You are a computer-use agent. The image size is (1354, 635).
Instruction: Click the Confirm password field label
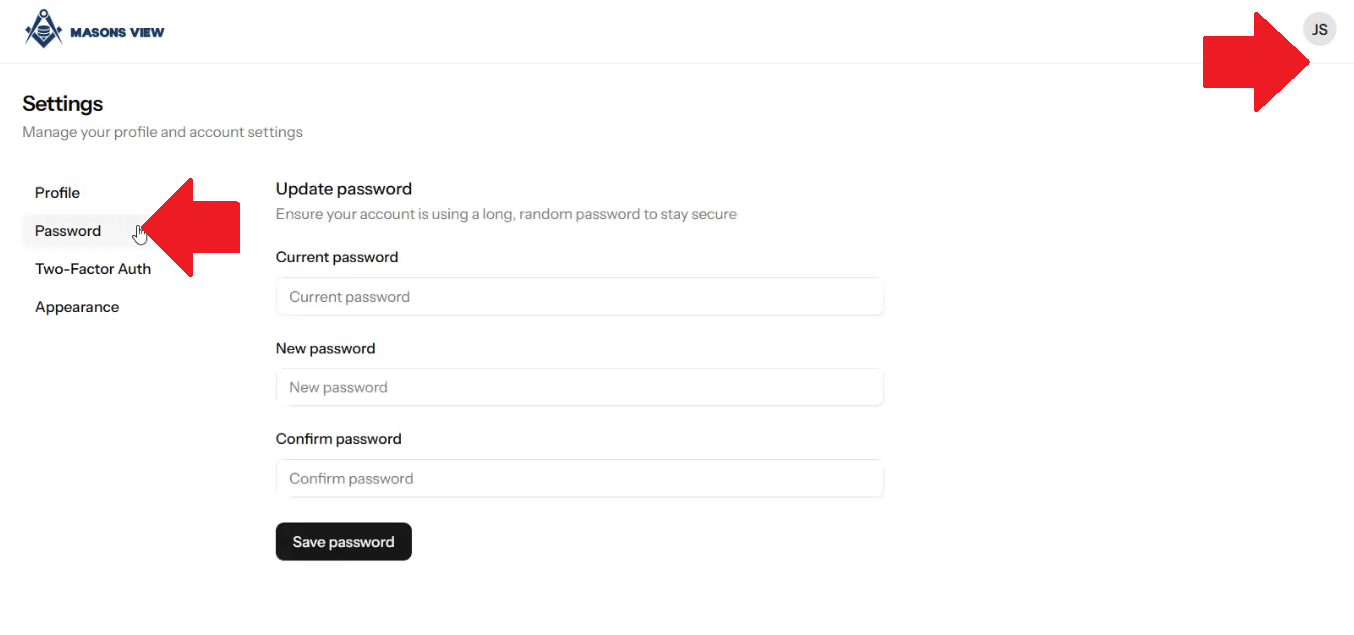[338, 439]
